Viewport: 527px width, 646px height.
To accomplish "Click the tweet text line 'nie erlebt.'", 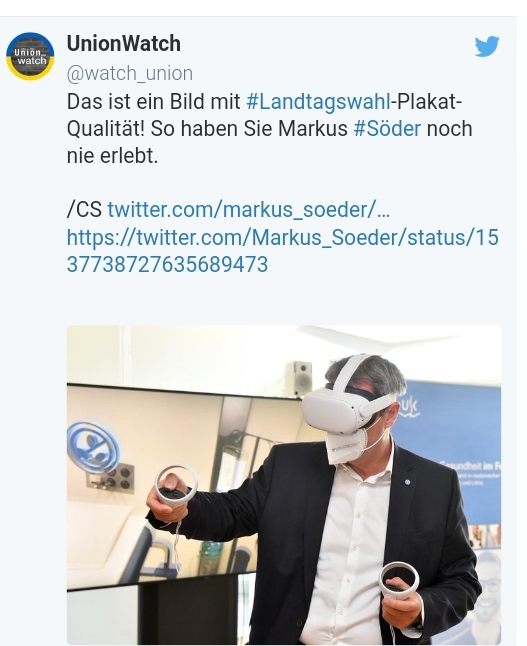I will pyautogui.click(x=112, y=156).
